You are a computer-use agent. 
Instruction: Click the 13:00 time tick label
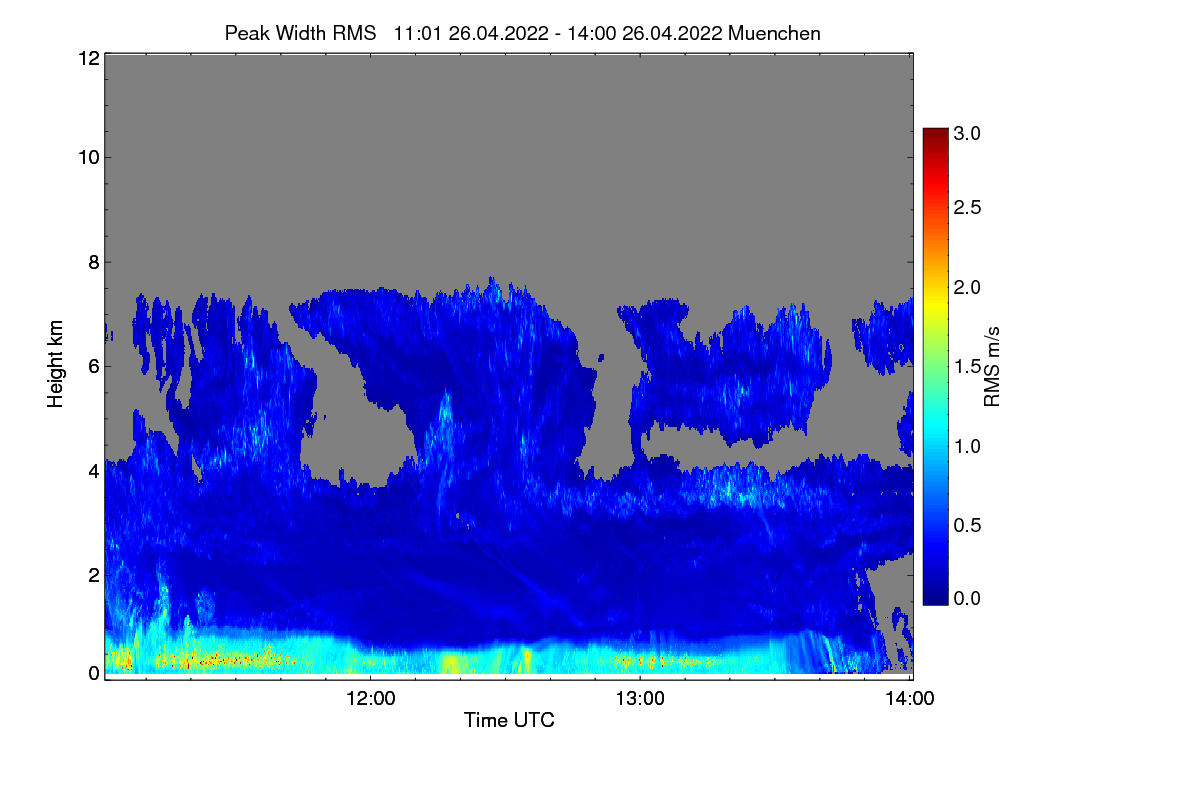pos(640,699)
